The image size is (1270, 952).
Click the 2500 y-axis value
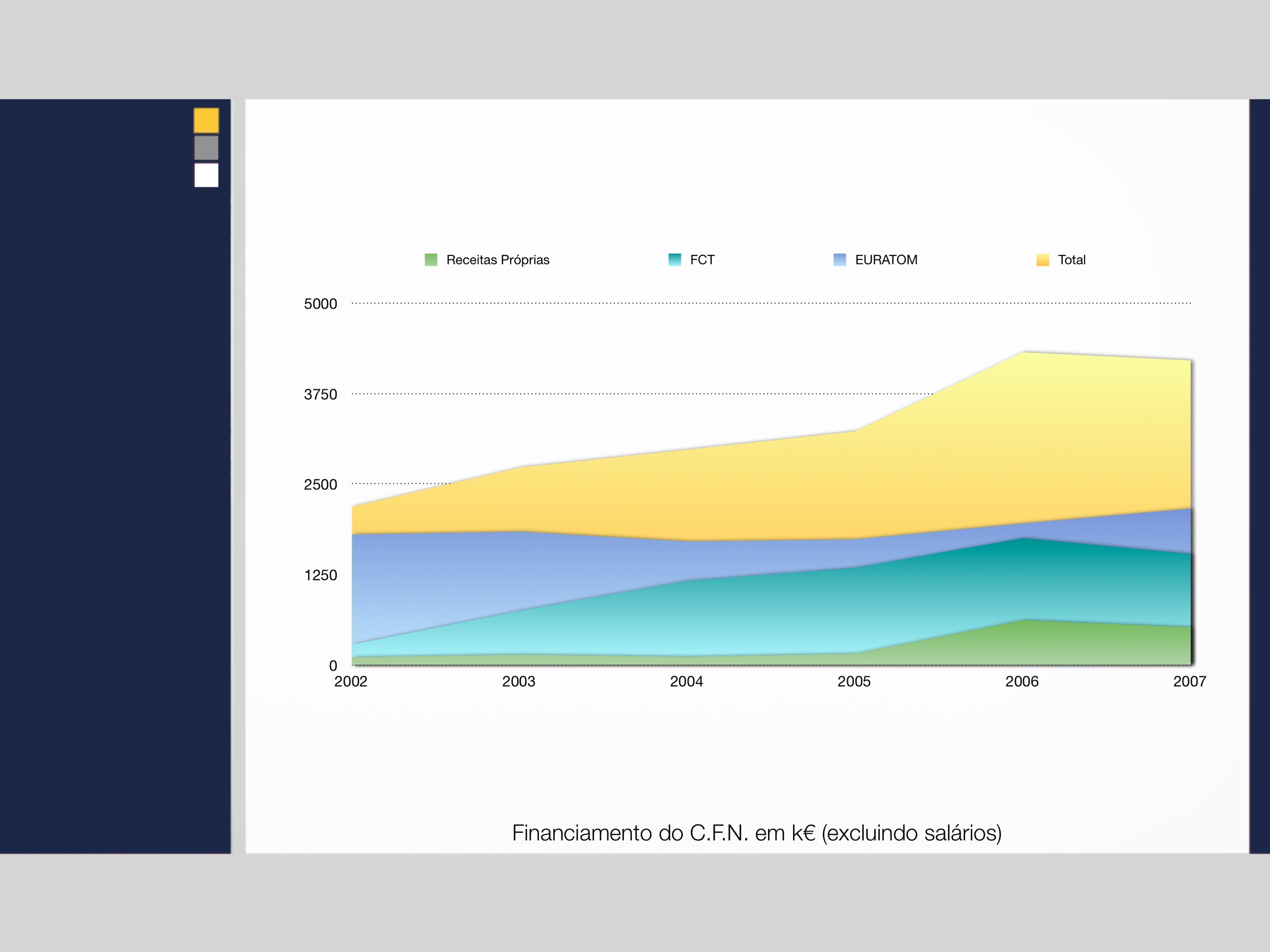(x=321, y=485)
